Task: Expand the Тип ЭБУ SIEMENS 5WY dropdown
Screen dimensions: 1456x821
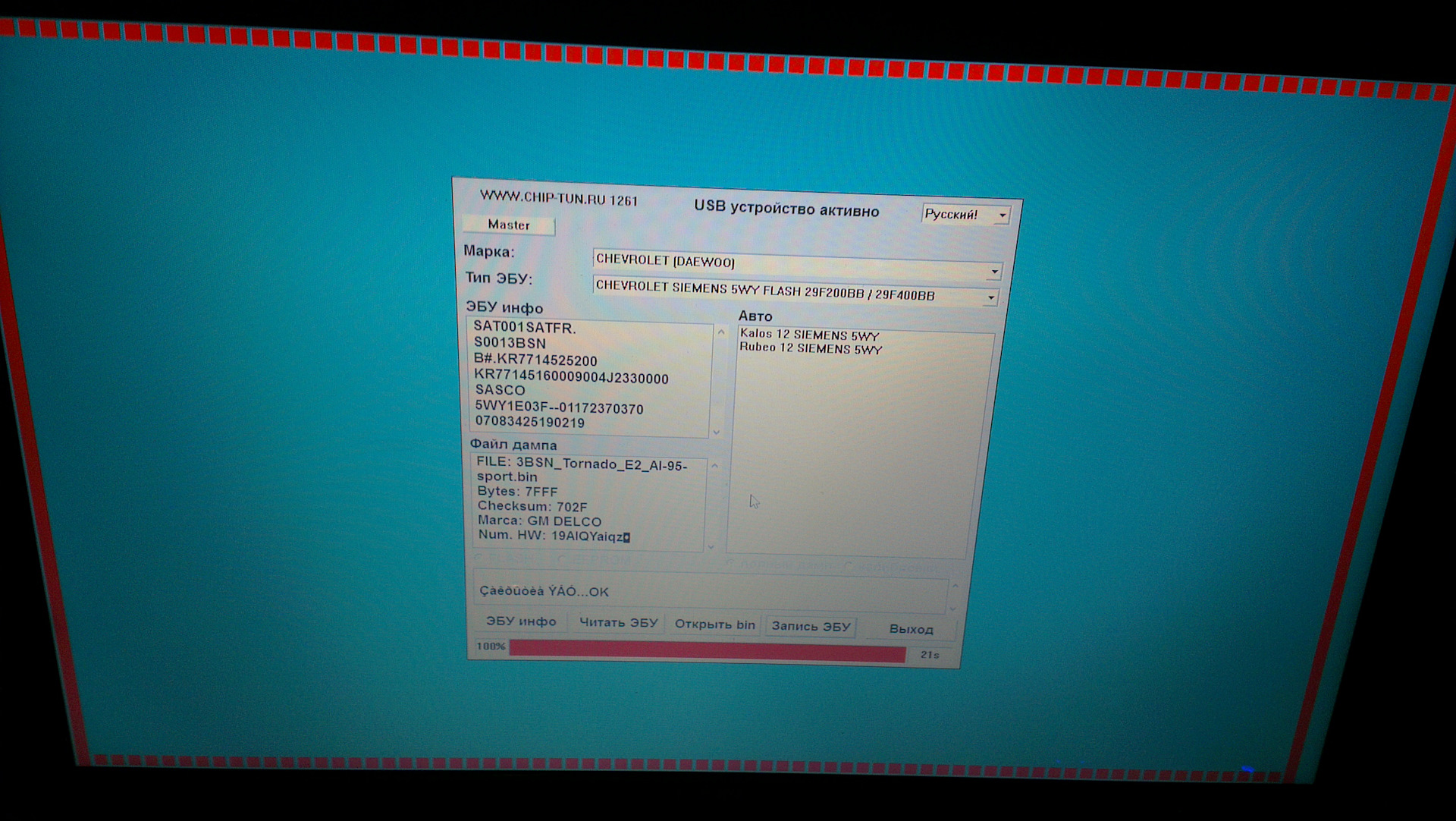Action: click(990, 297)
